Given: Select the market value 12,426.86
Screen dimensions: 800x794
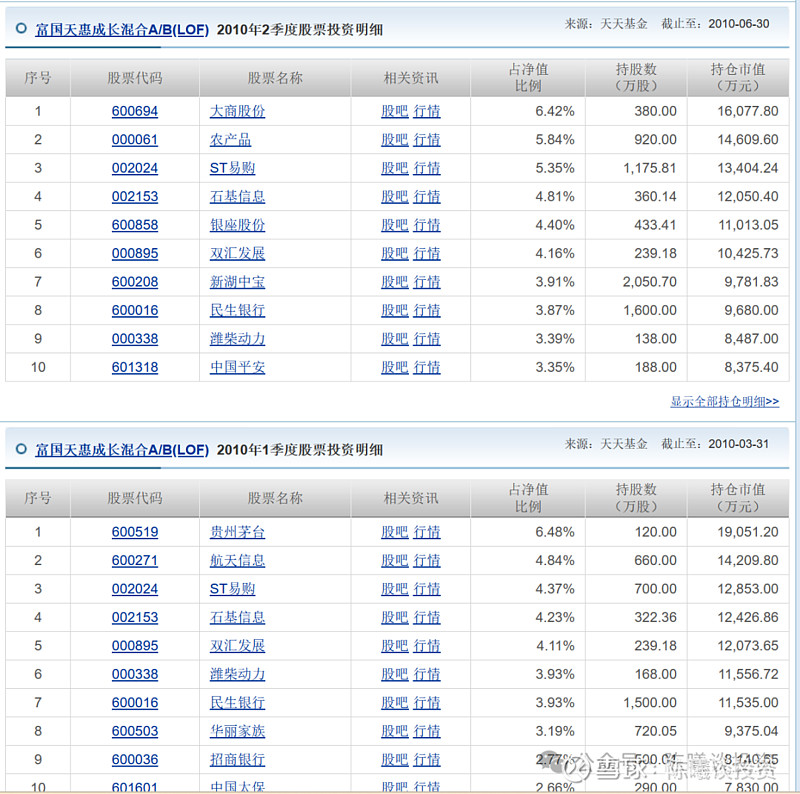Looking at the screenshot, I should click(x=748, y=617).
